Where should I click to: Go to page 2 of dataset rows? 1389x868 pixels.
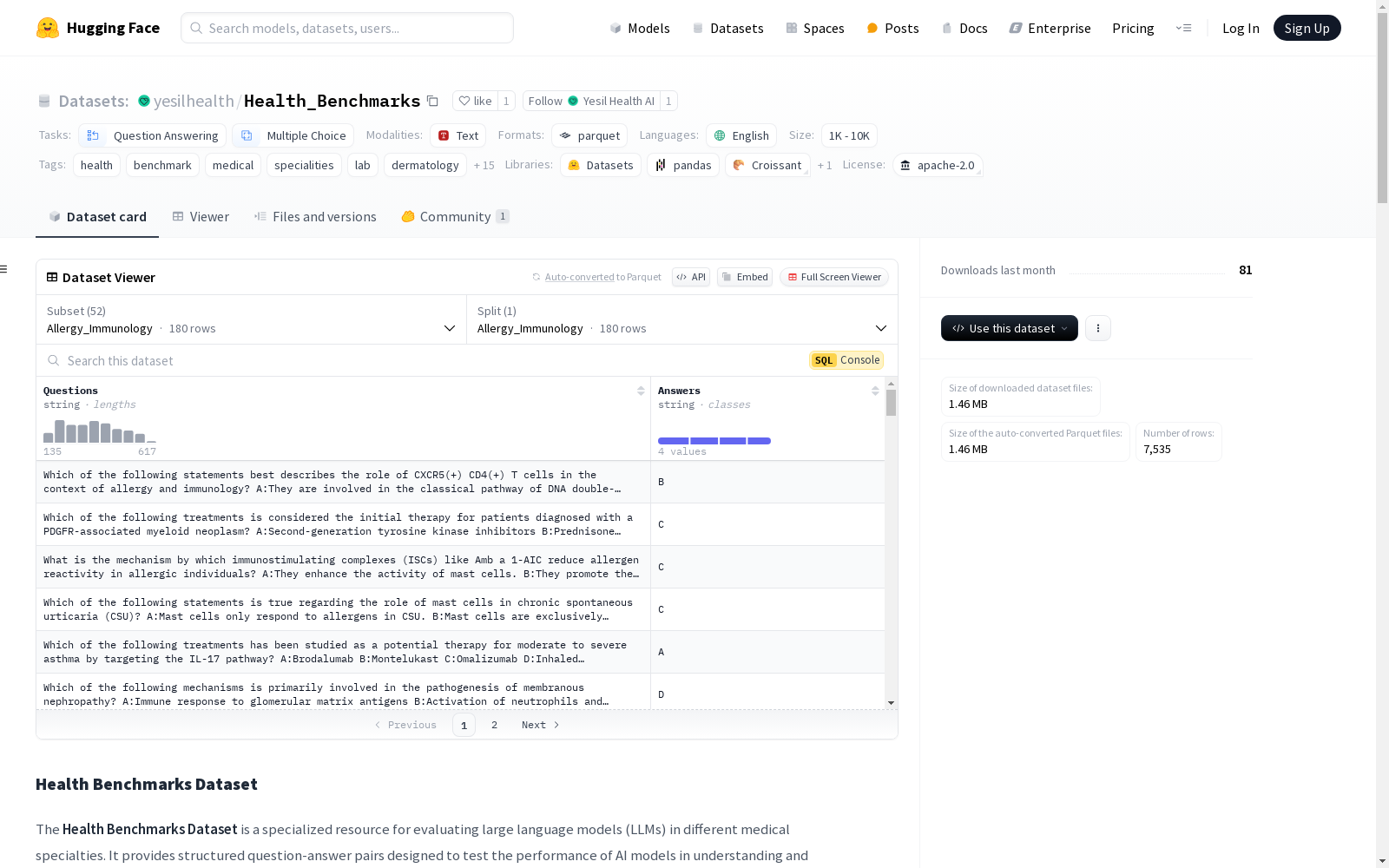tap(495, 725)
